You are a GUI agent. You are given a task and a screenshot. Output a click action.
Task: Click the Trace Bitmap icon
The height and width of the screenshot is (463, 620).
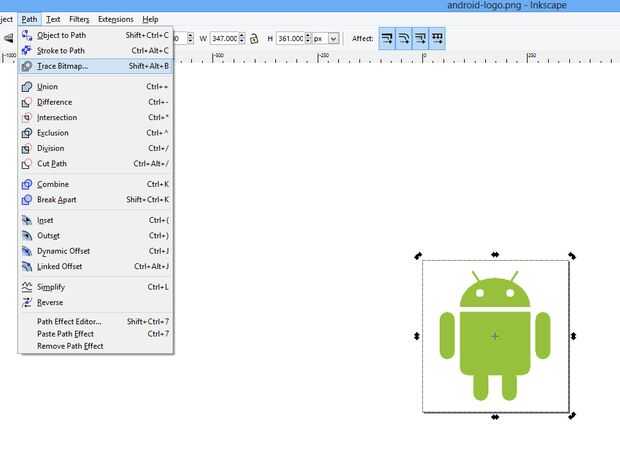[26, 66]
